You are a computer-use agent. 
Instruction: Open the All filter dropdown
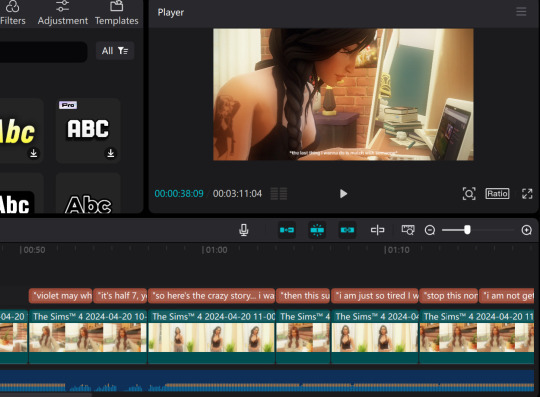[x=115, y=51]
